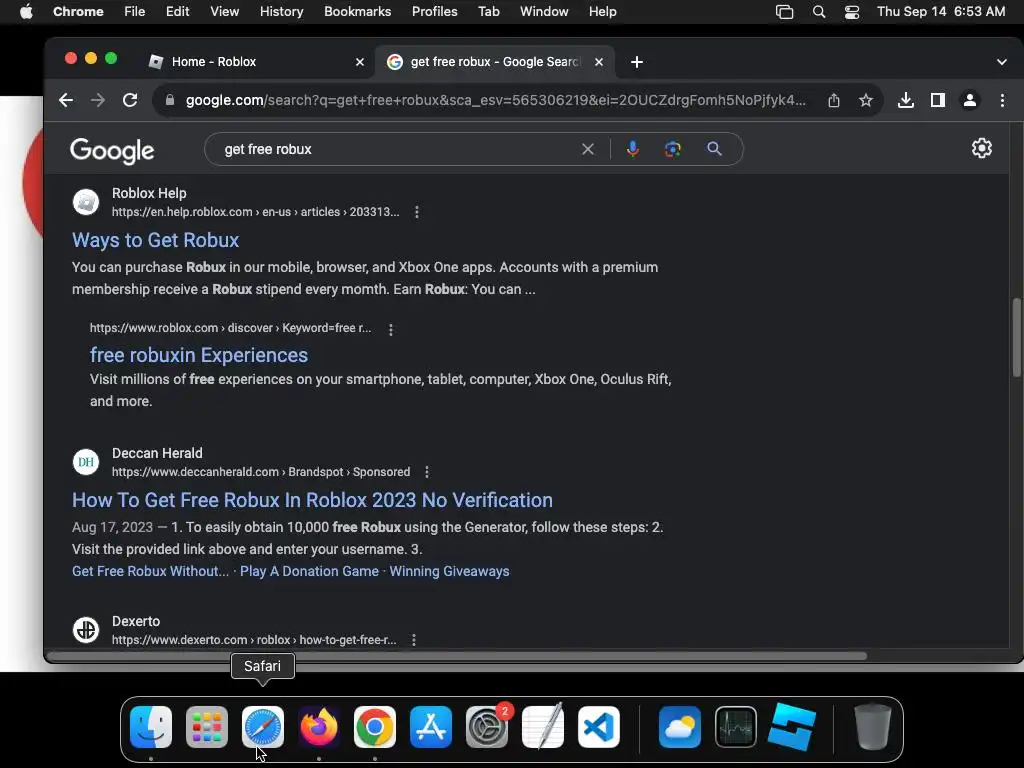
Task: Click the forward navigation arrow
Action: (98, 100)
